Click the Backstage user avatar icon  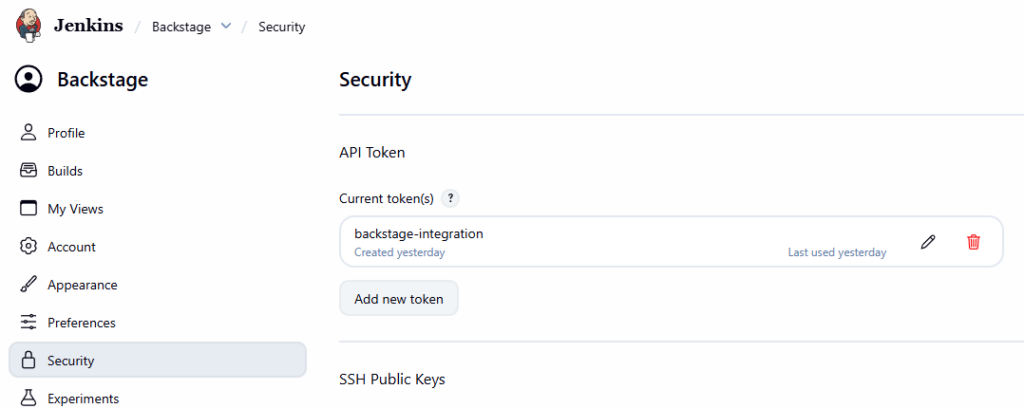pos(29,80)
